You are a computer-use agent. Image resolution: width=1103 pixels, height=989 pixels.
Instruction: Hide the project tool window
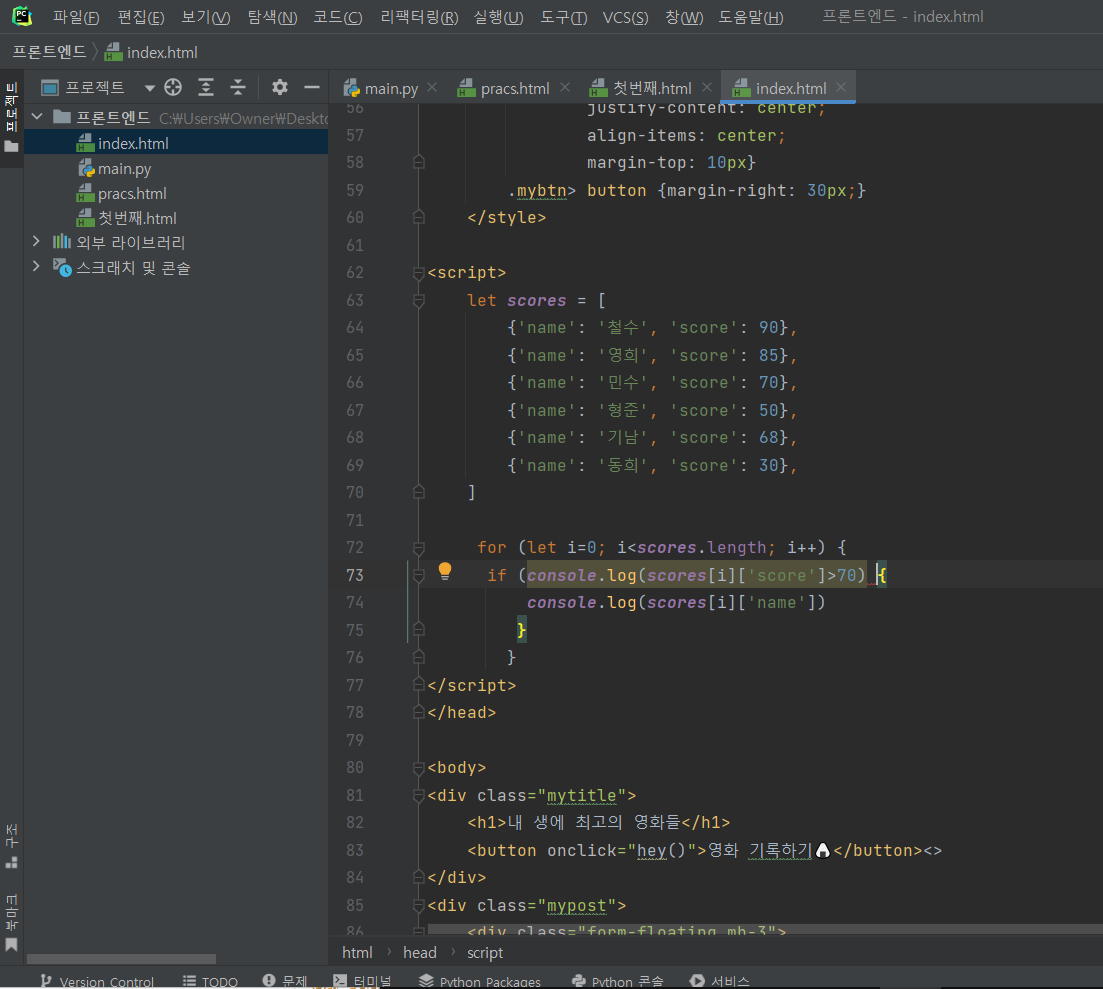click(x=312, y=87)
